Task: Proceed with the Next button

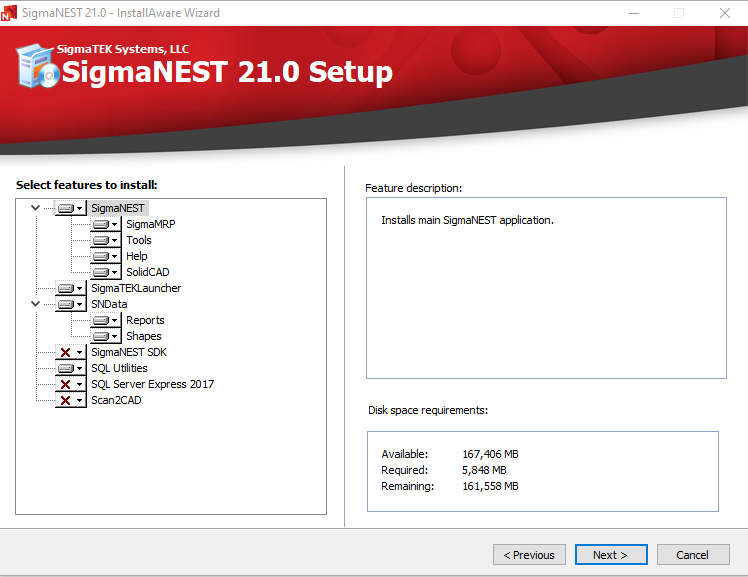Action: coord(611,555)
